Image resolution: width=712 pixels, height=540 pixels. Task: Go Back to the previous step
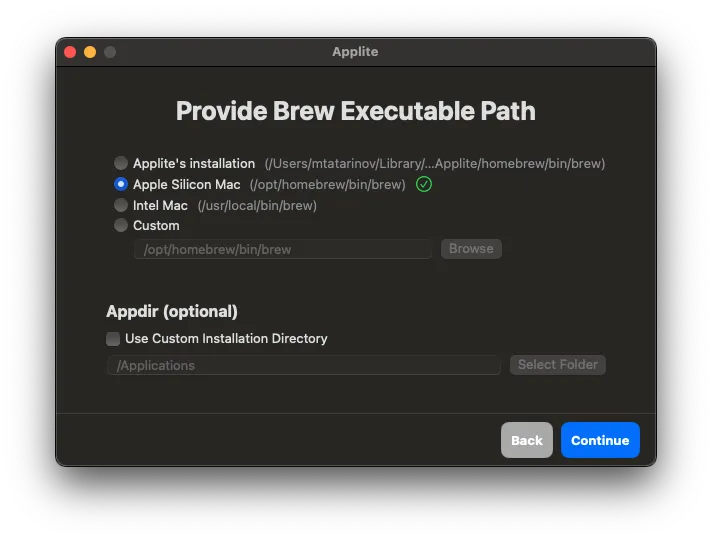(527, 440)
